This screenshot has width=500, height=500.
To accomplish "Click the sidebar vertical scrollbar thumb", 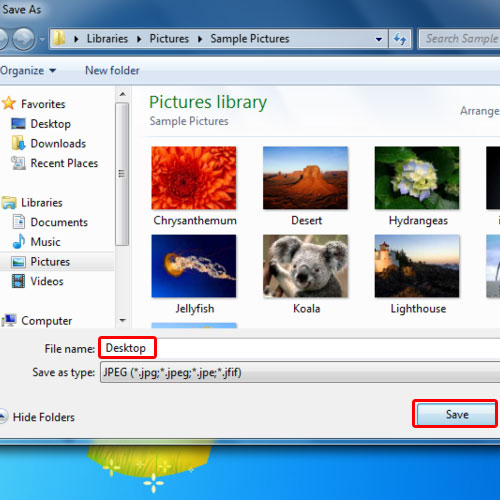I will (x=122, y=174).
